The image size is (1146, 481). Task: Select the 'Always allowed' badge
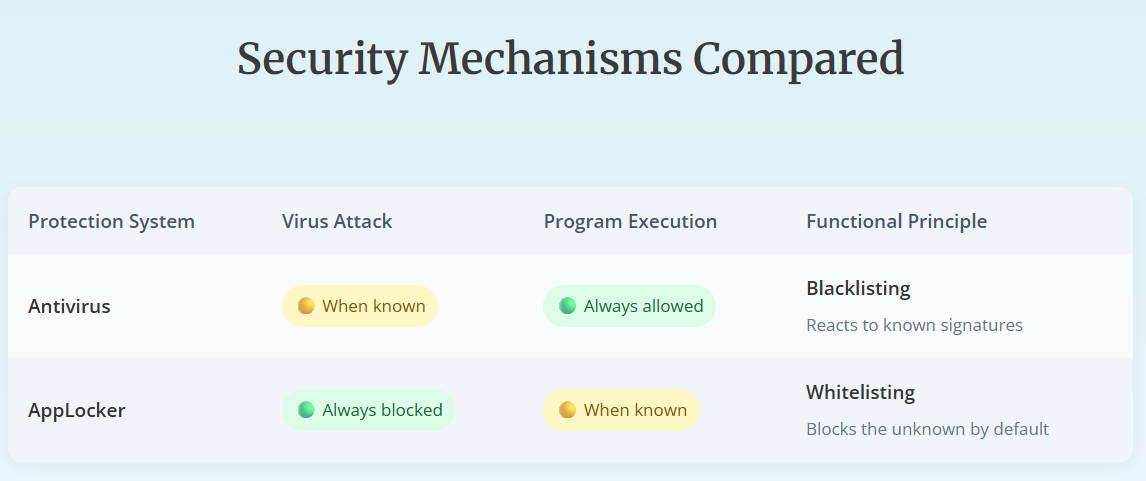[x=629, y=306]
